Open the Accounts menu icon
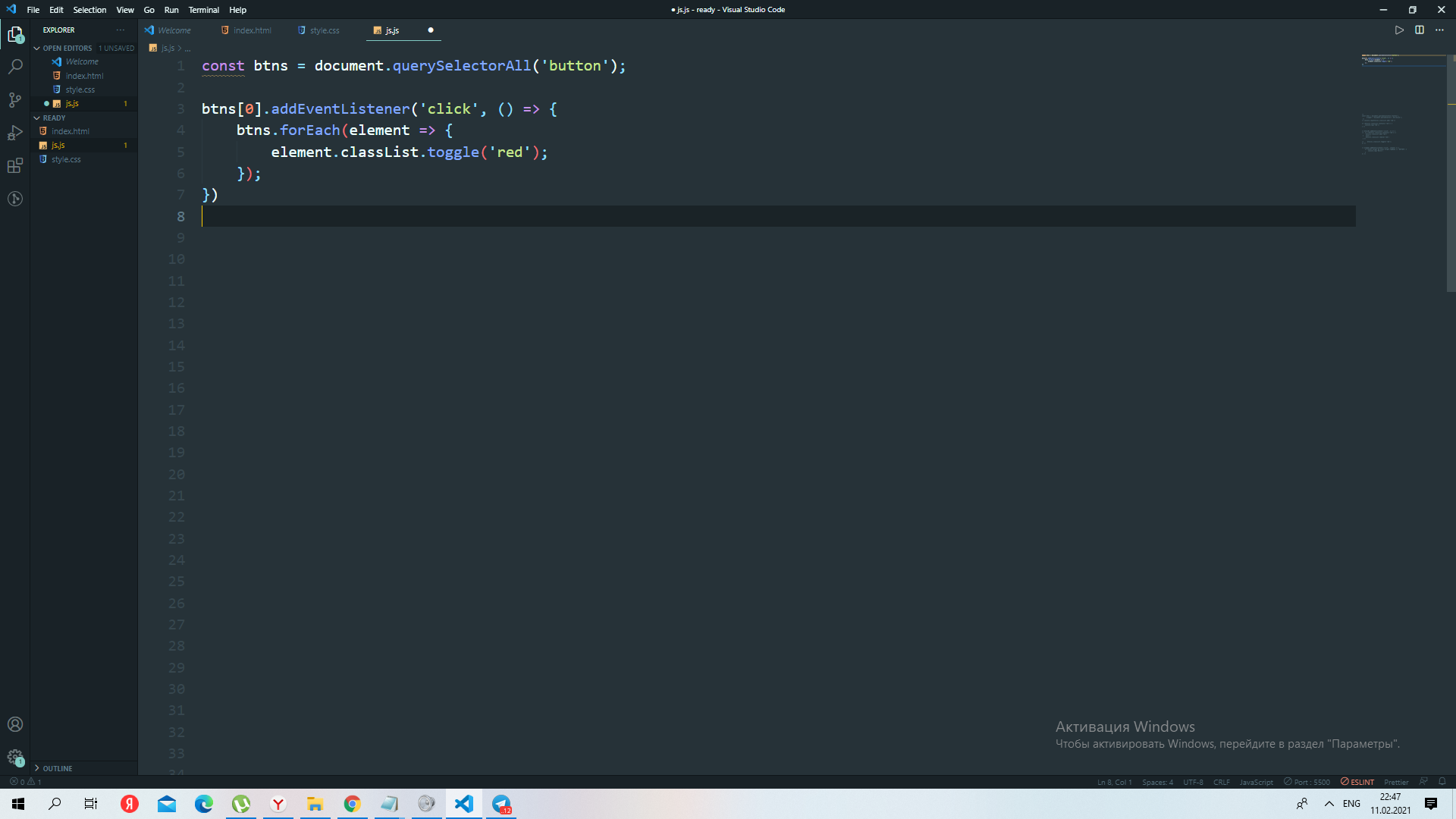 coord(15,724)
